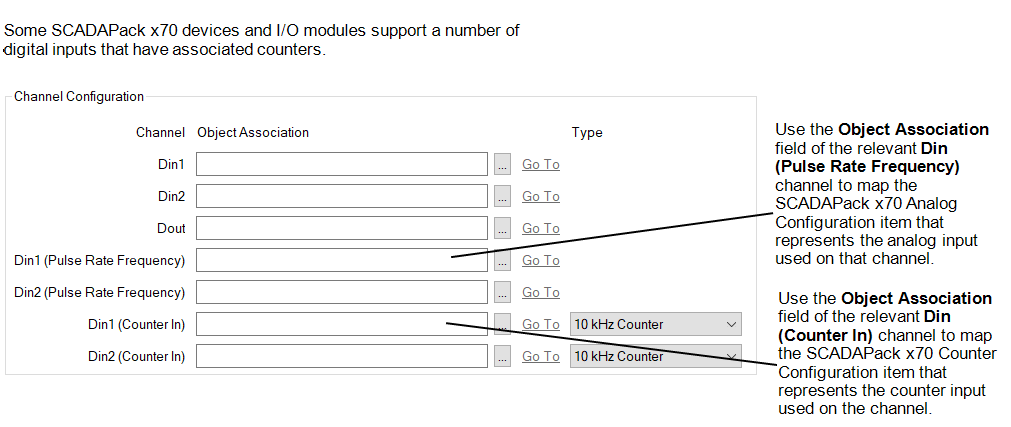Open the Din1 Counter In type dropdown
1011x427 pixels.
click(655, 324)
